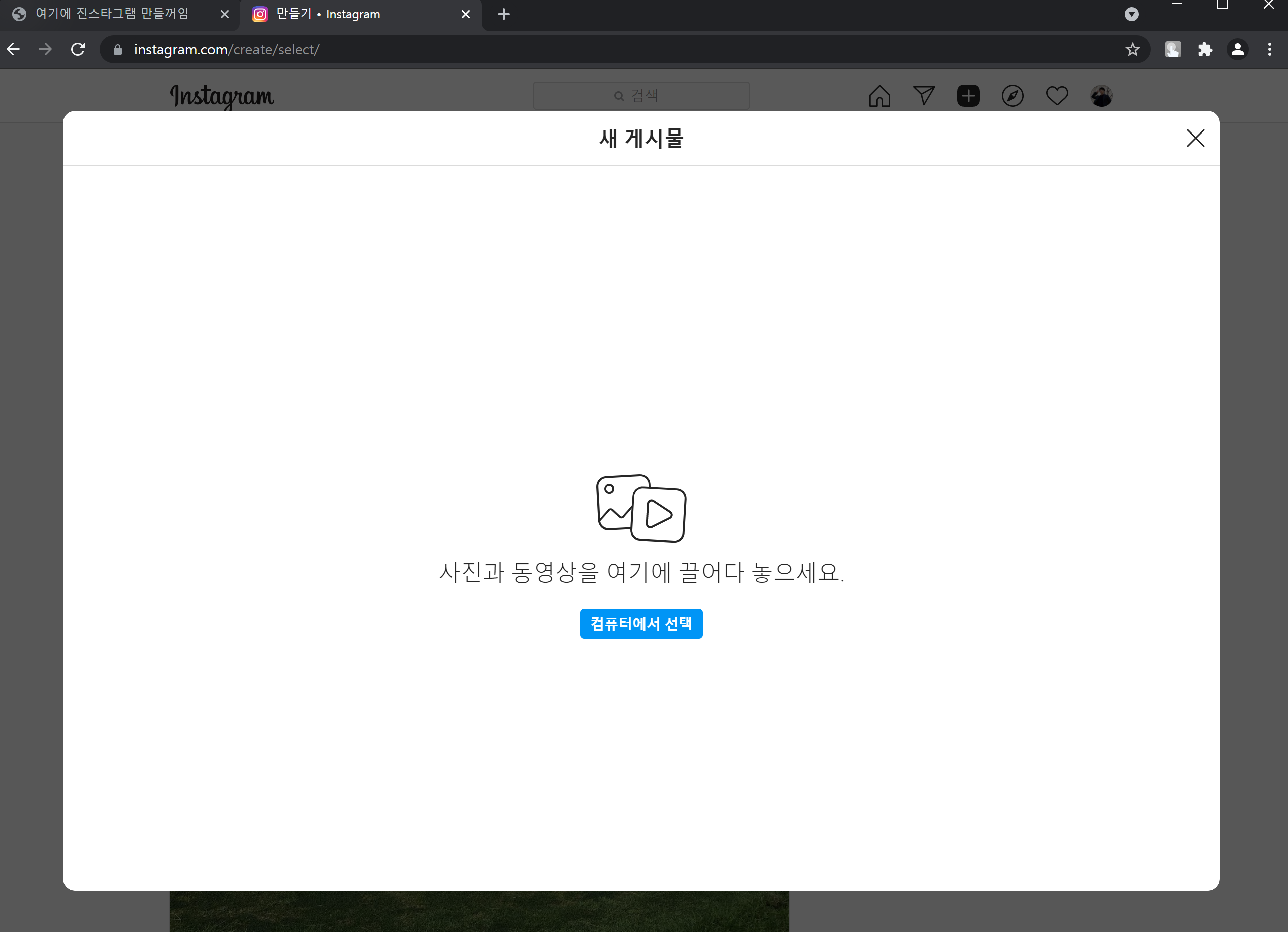Open the Chrome three-dot menu
Viewport: 1288px width, 932px height.
click(x=1270, y=50)
